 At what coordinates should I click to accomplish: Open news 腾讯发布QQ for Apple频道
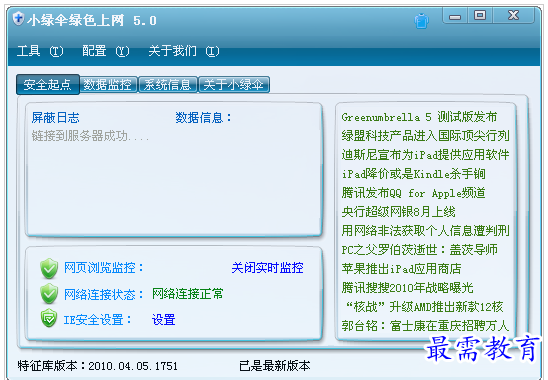pos(413,193)
